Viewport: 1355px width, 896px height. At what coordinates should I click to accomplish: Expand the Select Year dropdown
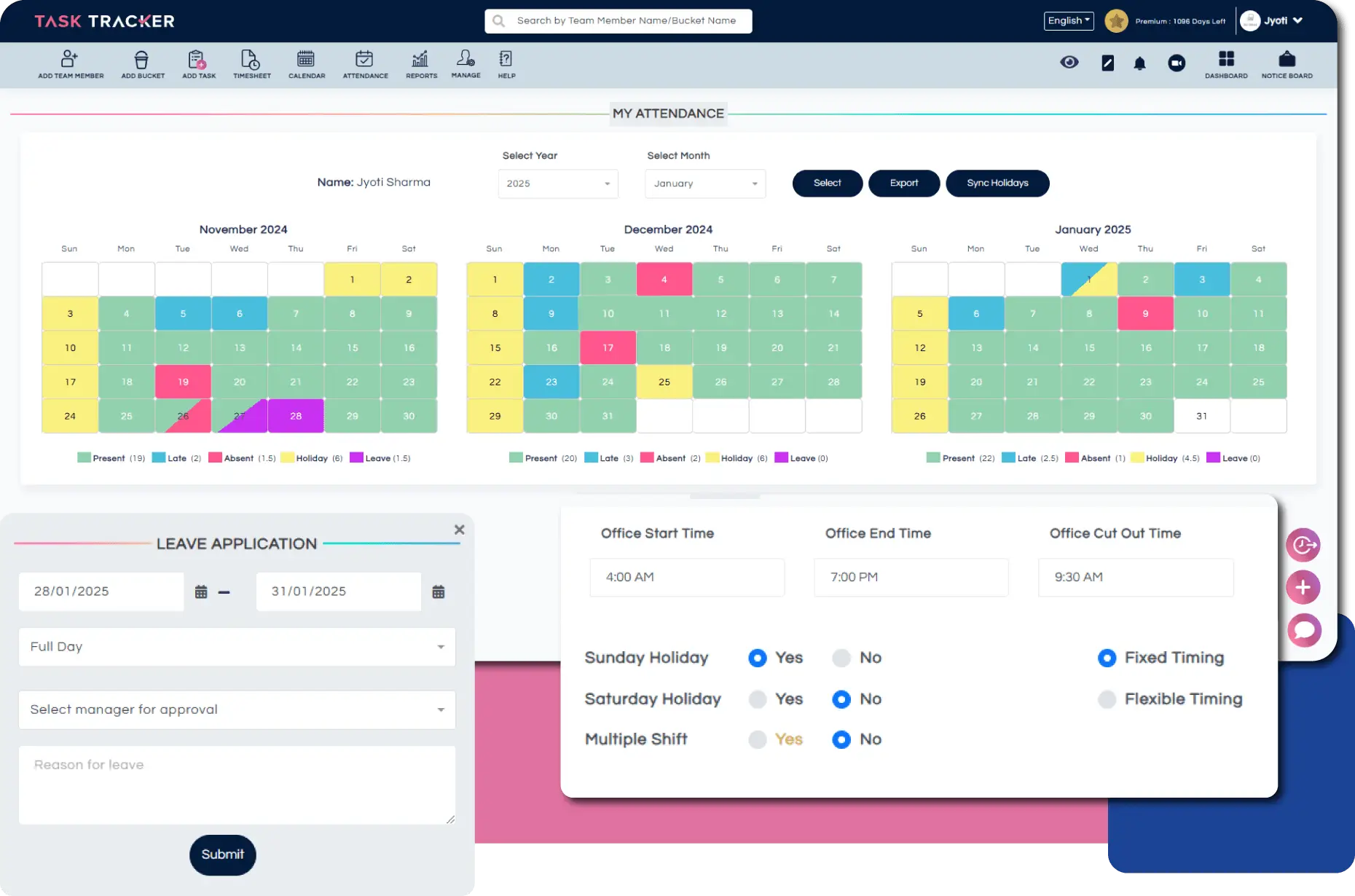(558, 184)
